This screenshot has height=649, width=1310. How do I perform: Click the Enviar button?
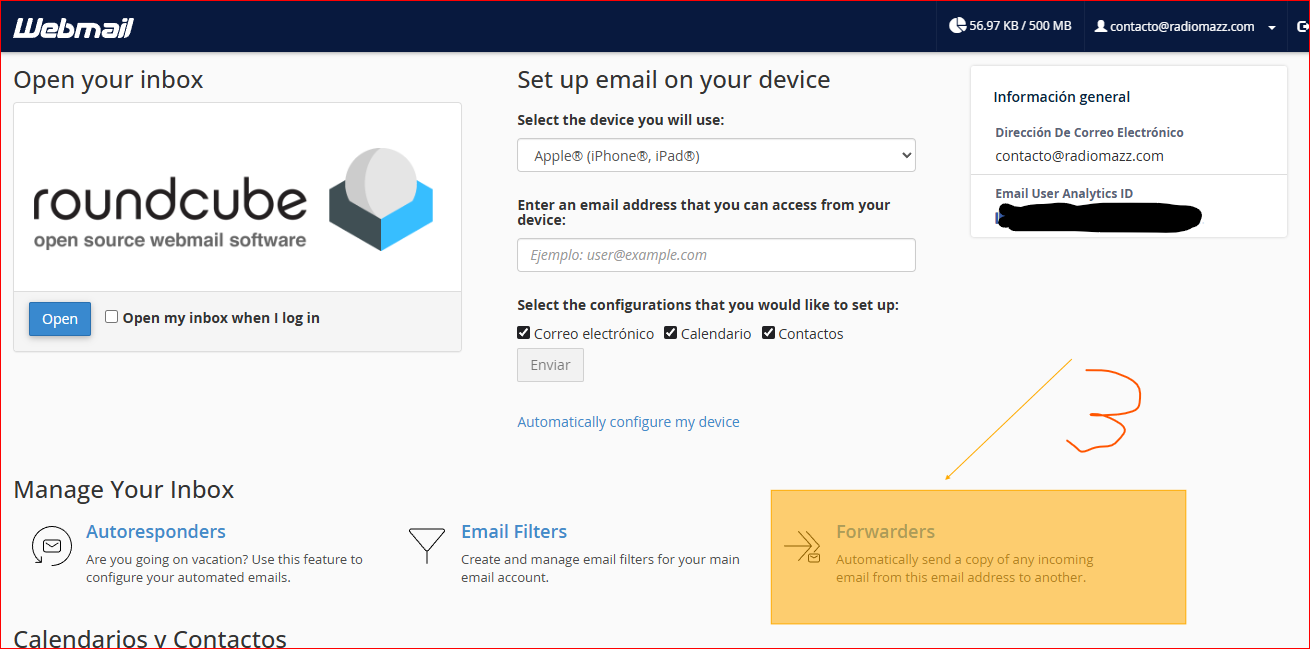click(x=550, y=365)
